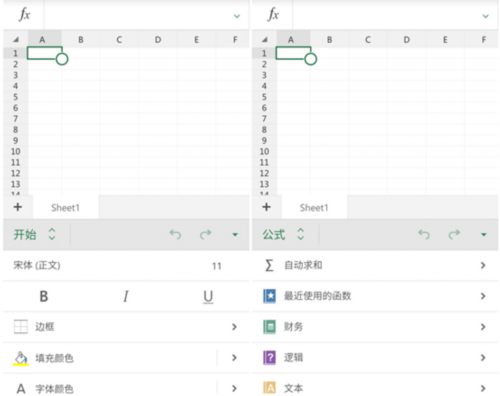Expand 最近使用的函数 list chevron
This screenshot has height=396, width=500.
click(483, 296)
